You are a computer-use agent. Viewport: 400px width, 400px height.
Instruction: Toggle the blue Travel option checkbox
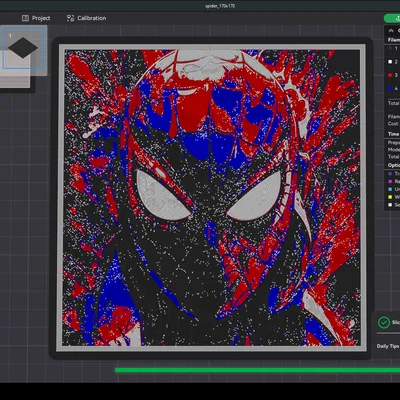(x=390, y=174)
